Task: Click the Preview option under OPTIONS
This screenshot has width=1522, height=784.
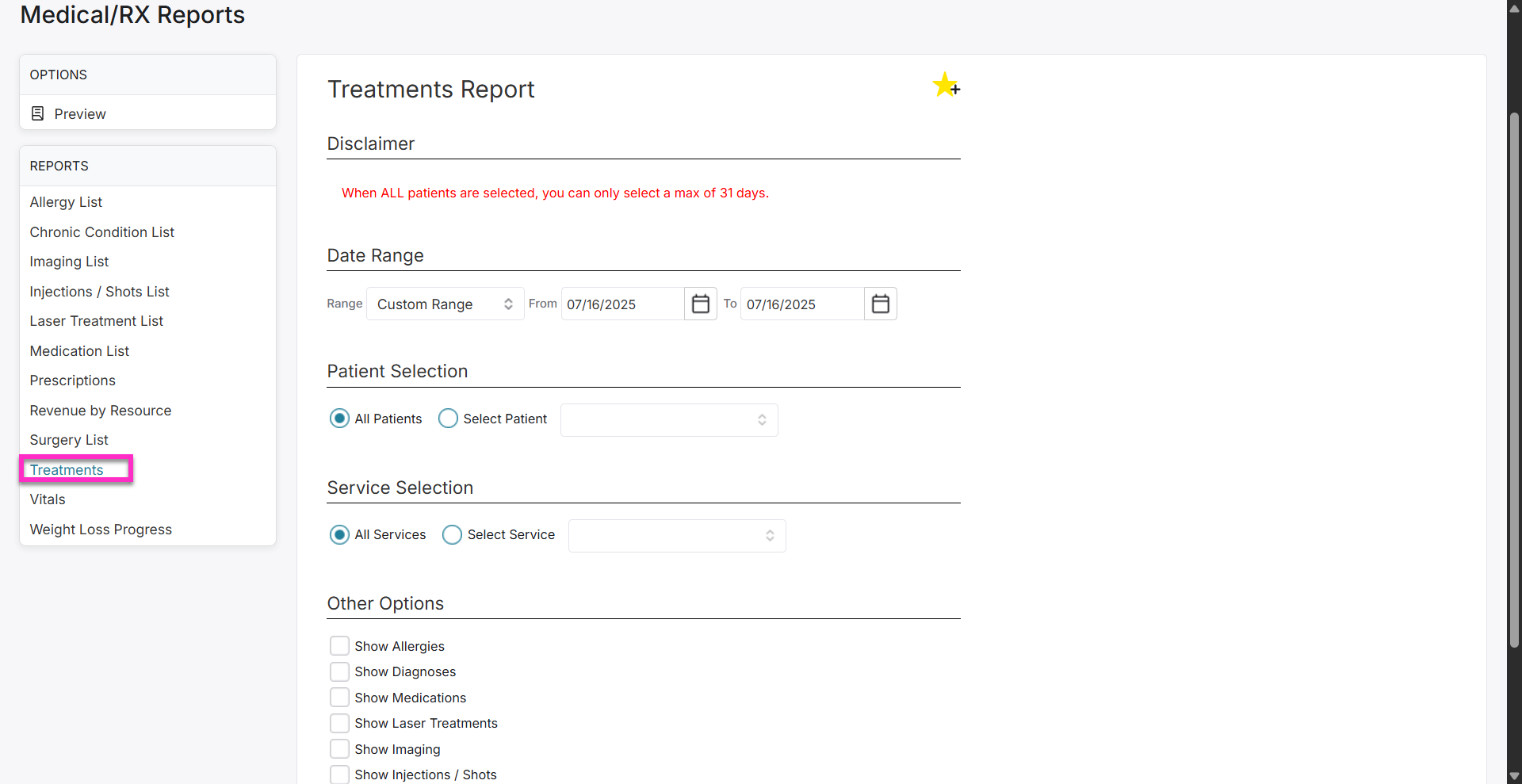Action: click(x=79, y=113)
